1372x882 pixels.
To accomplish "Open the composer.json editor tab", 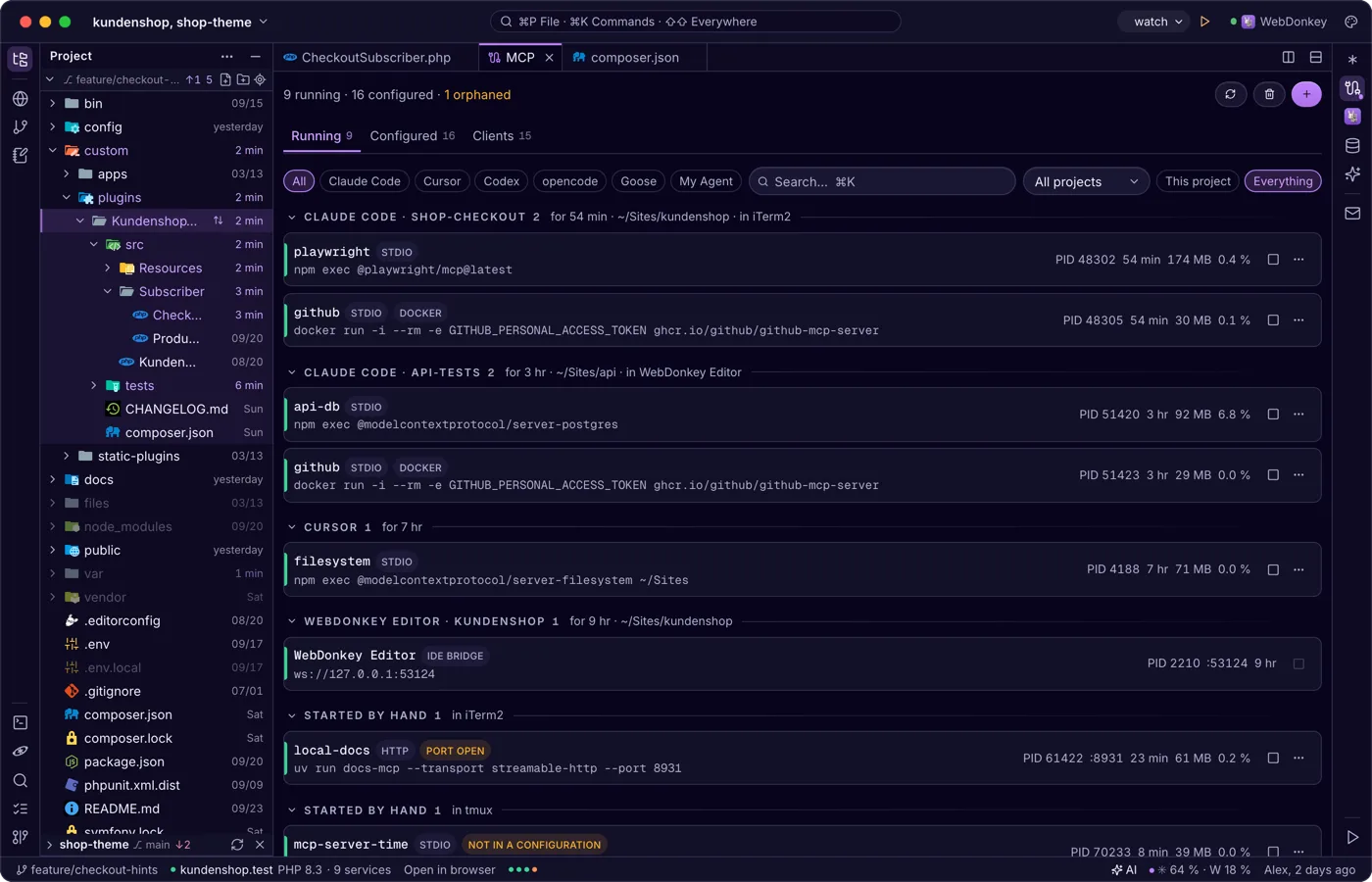I will click(634, 58).
